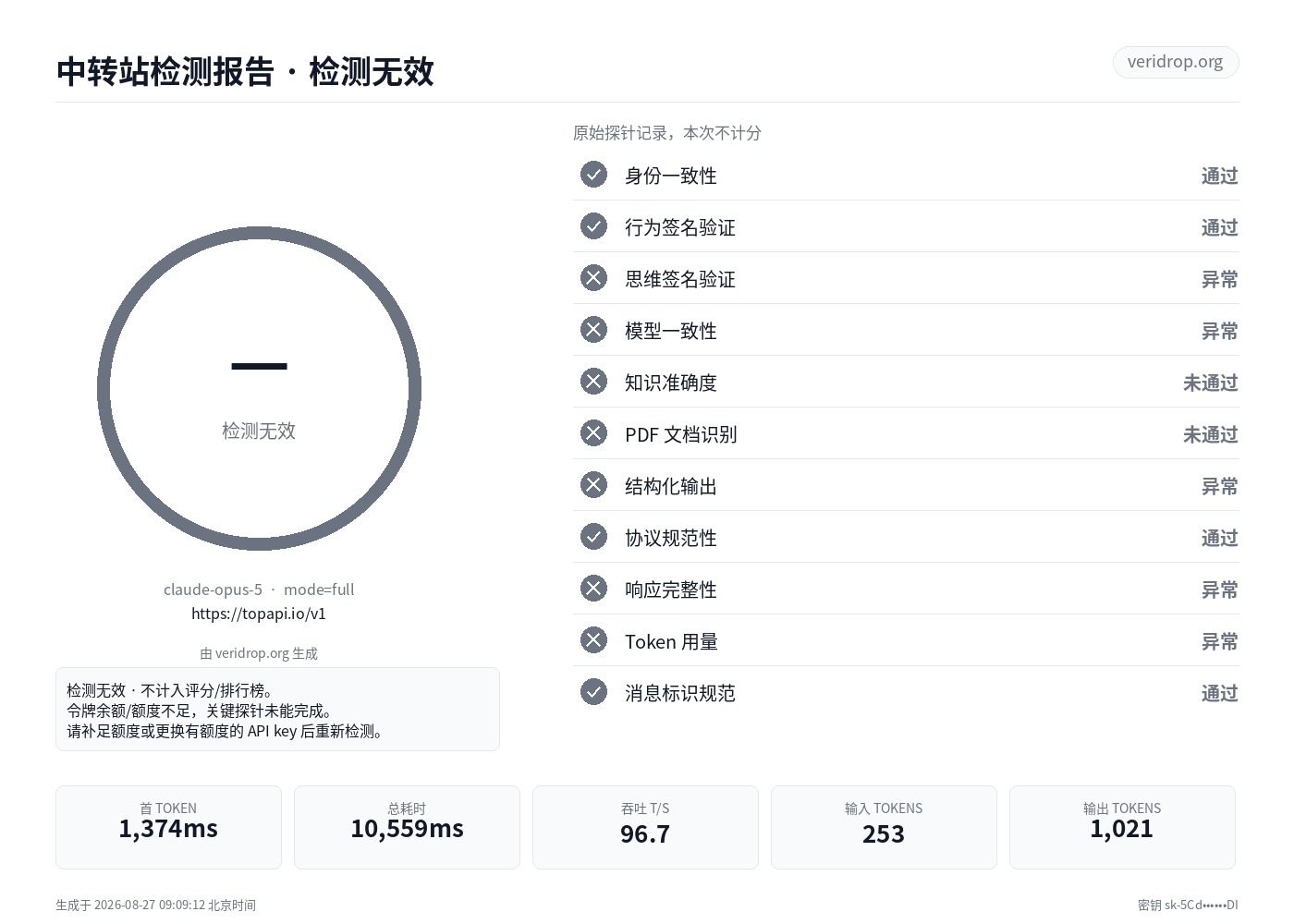Click the circular 检测无效 score gauge

259,389
